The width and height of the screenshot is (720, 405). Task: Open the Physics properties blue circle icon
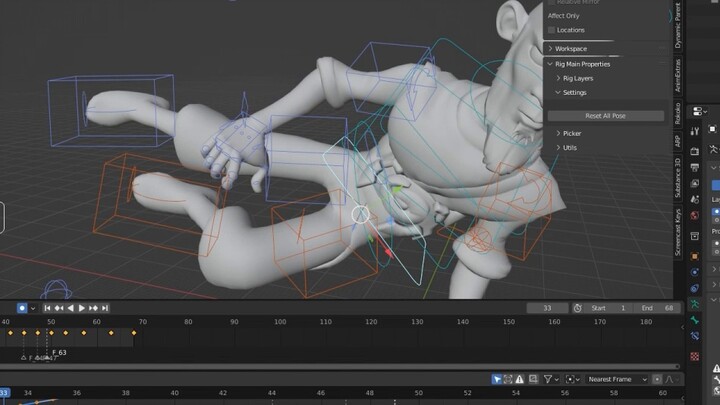coord(695,272)
